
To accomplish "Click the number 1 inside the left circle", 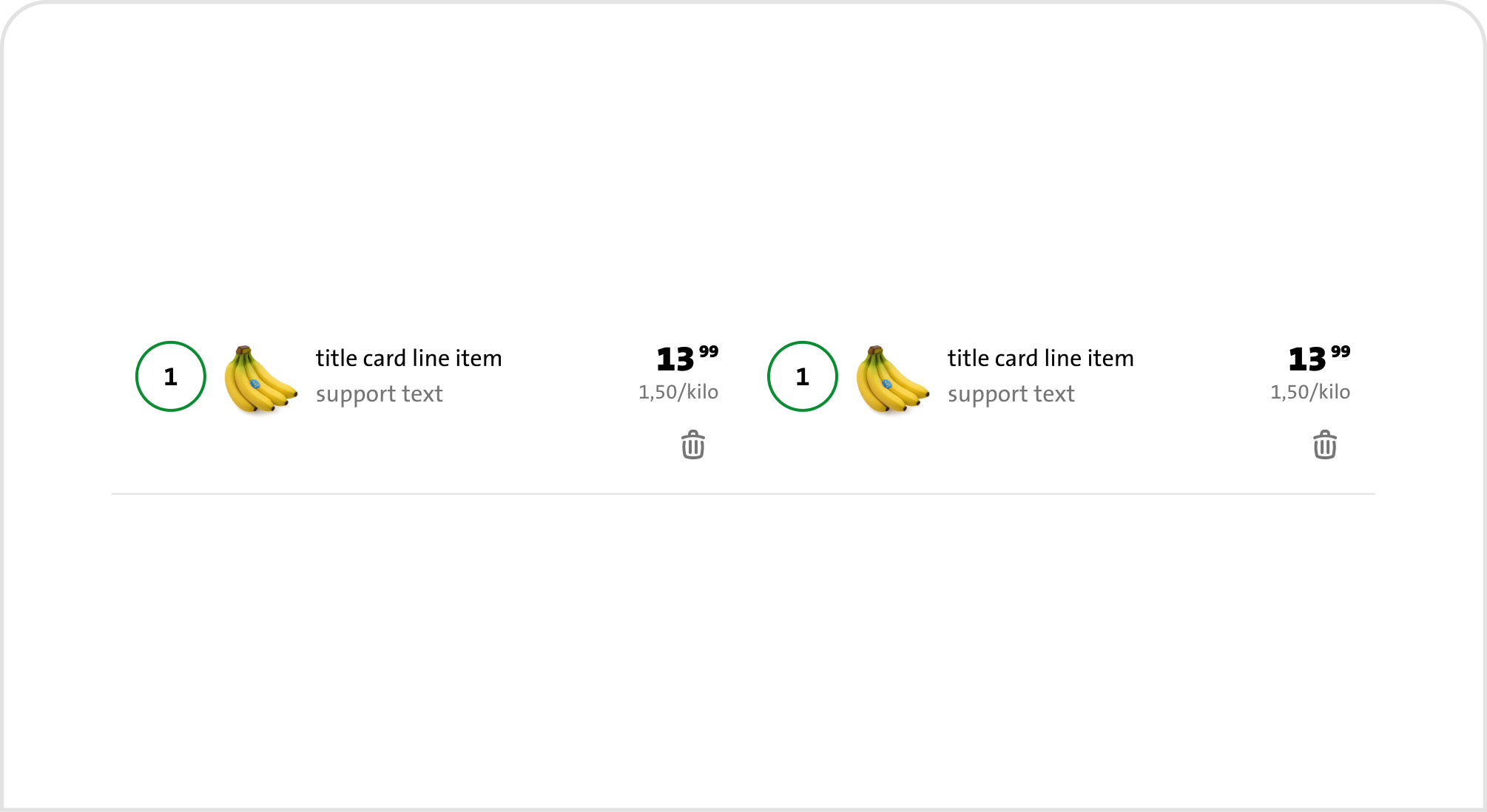I will [x=171, y=377].
